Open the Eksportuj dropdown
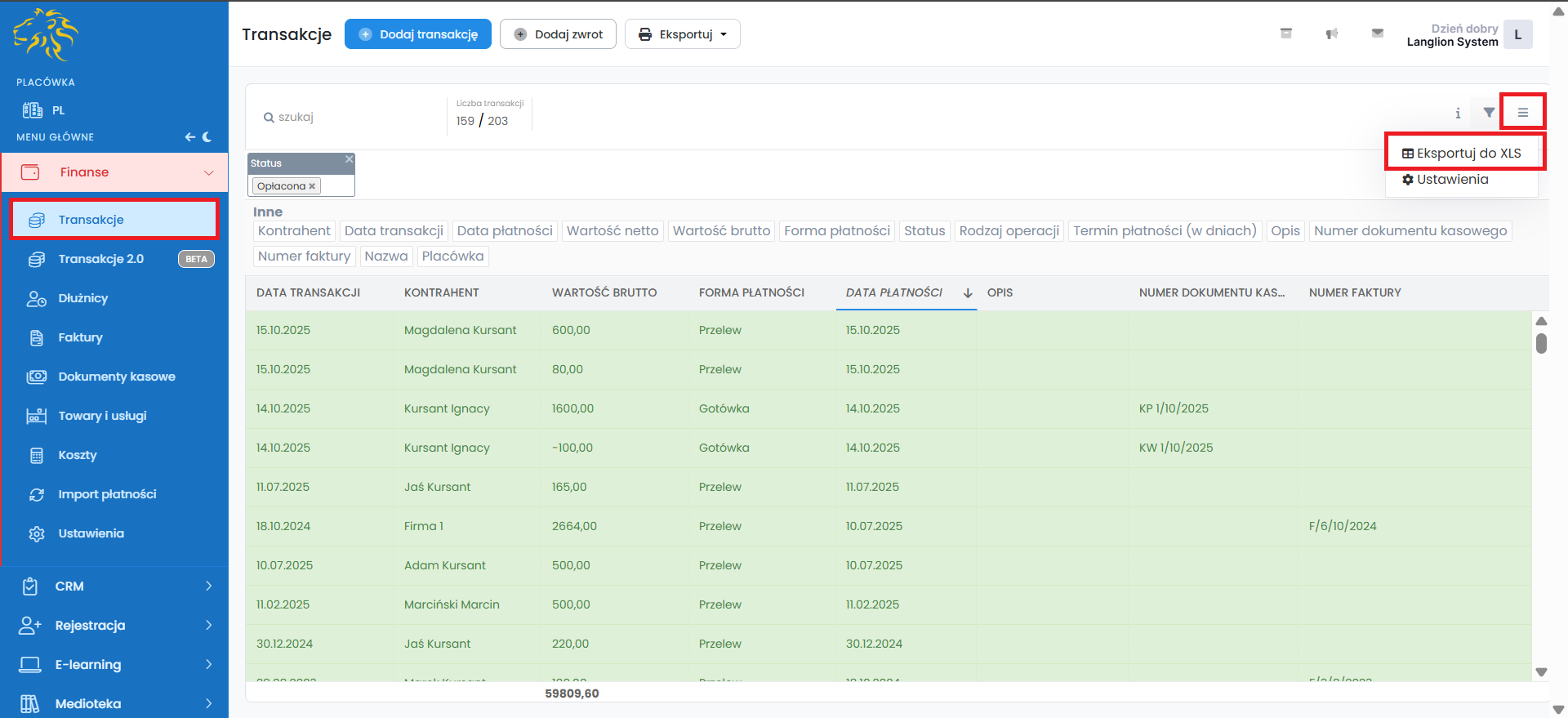The height and width of the screenshot is (718, 1568). coord(682,34)
